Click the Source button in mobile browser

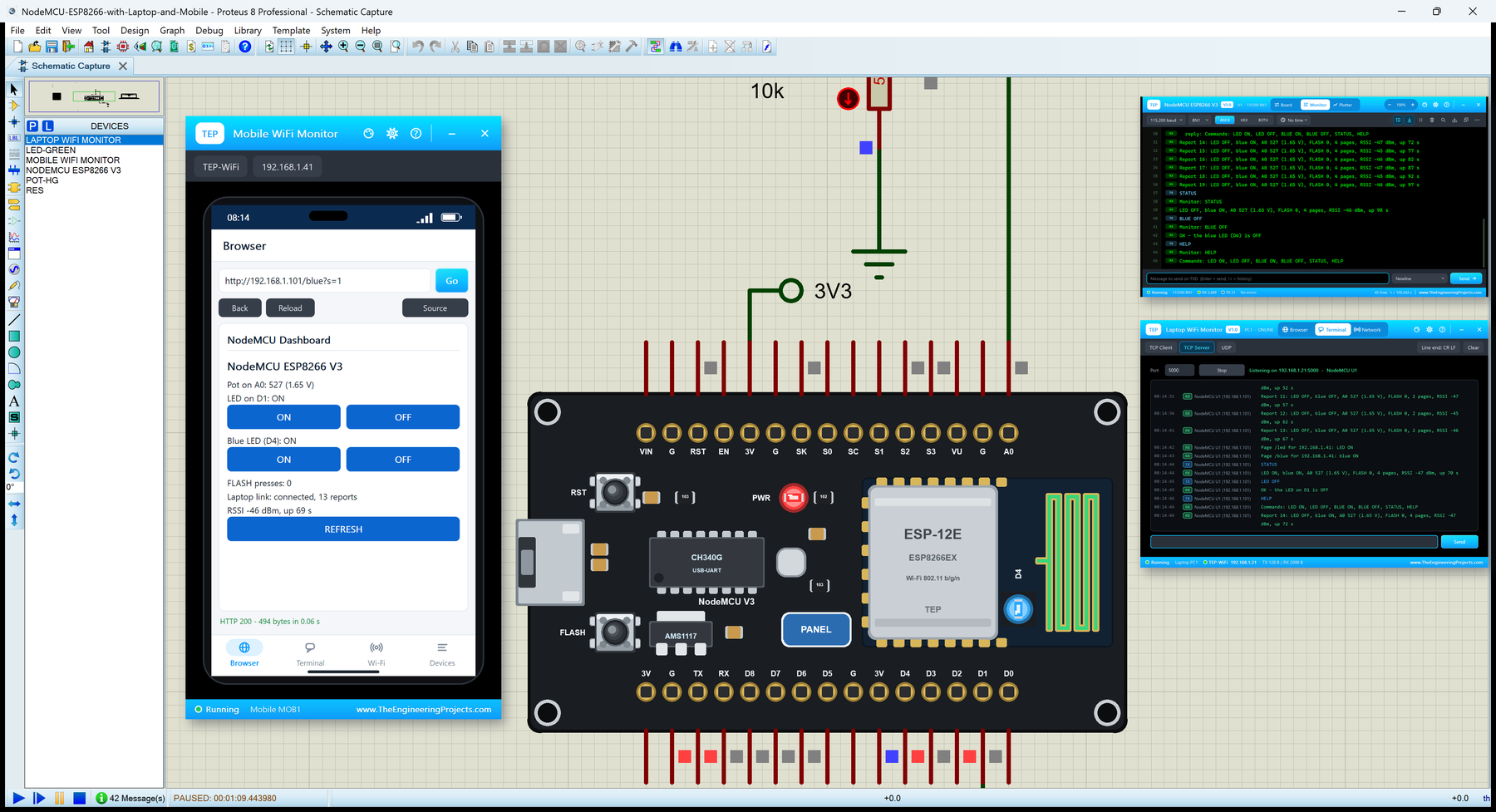point(435,308)
